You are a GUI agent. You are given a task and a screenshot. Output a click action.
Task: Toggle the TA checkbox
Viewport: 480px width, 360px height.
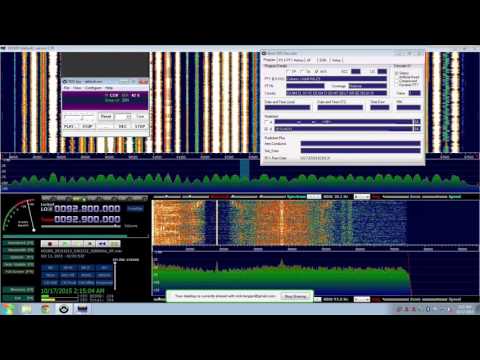302,71
